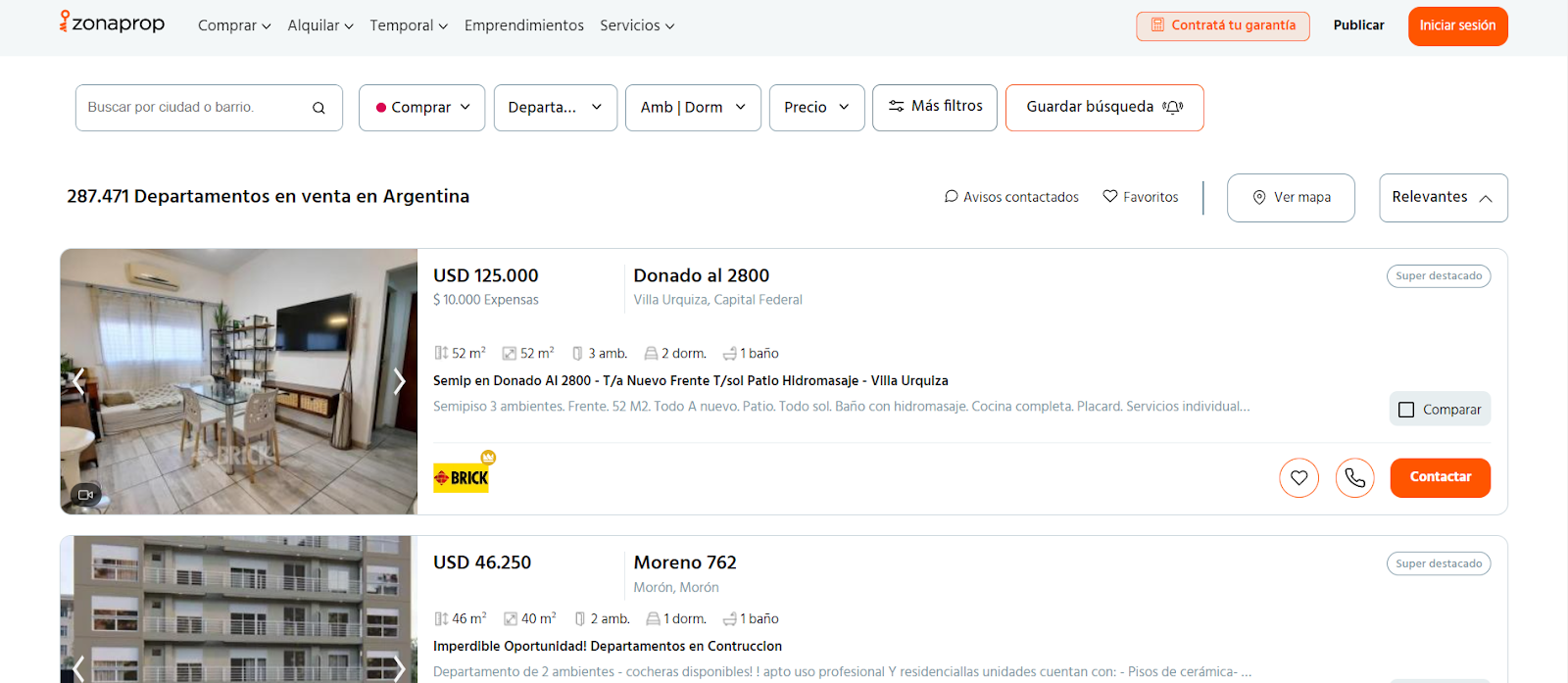Show next photo of Donado al 2800 listing
Viewport: 1568px width, 683px height.
pos(399,381)
